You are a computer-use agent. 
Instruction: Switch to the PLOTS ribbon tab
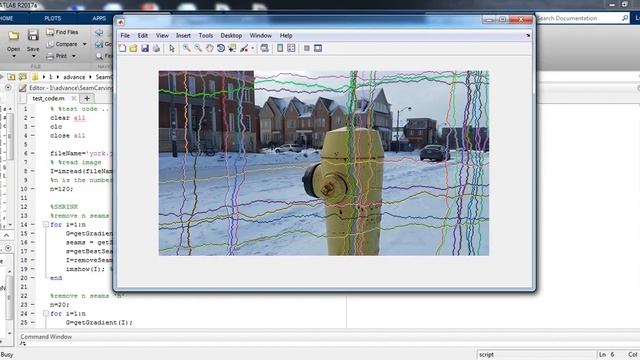[53, 18]
